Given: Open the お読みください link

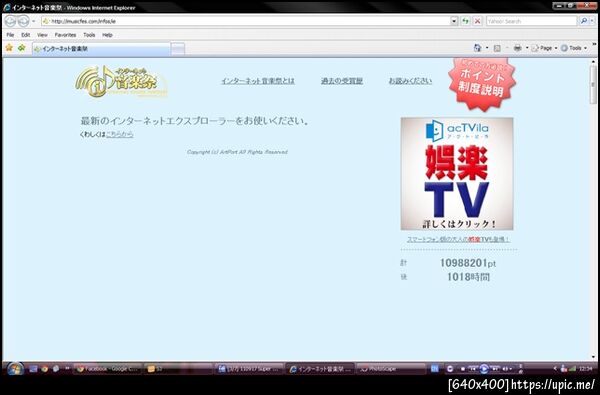Looking at the screenshot, I should click(x=410, y=81).
